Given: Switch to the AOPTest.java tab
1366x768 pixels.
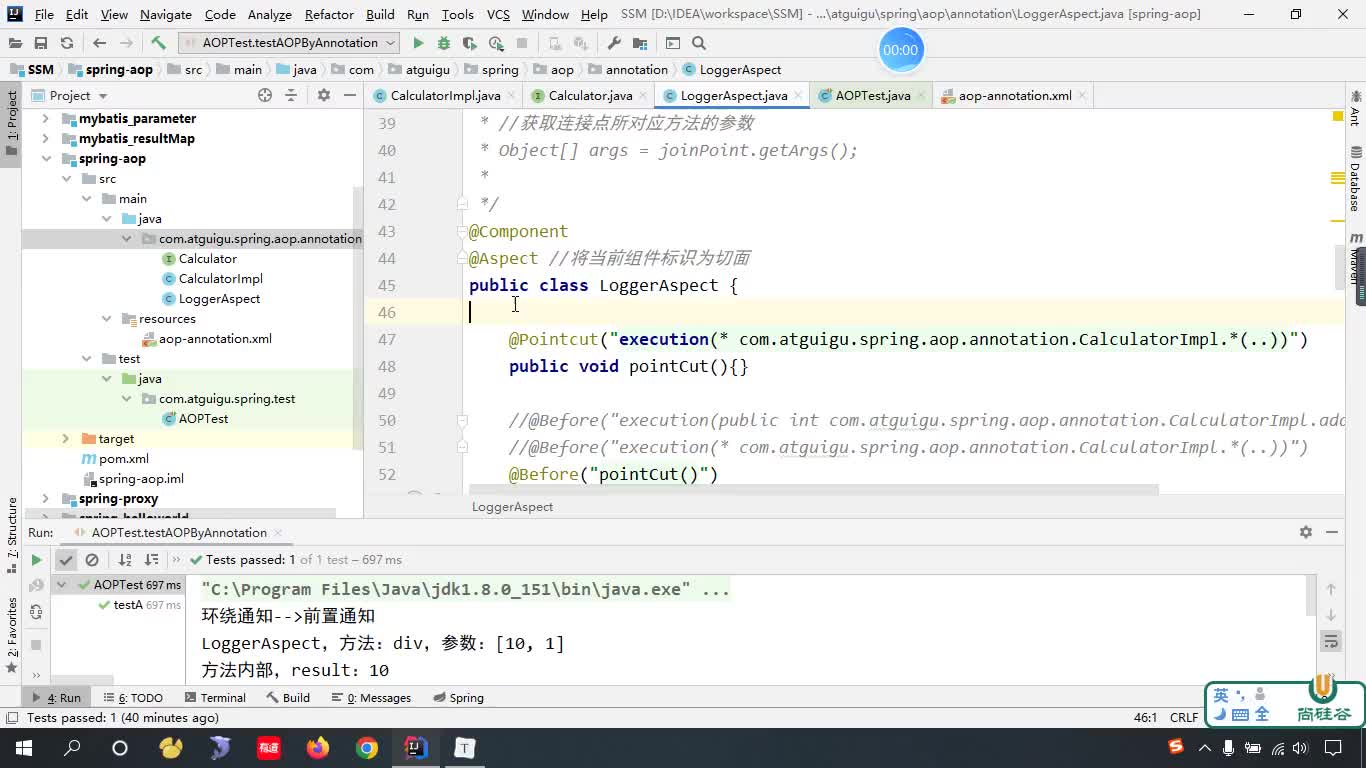Looking at the screenshot, I should [x=872, y=96].
